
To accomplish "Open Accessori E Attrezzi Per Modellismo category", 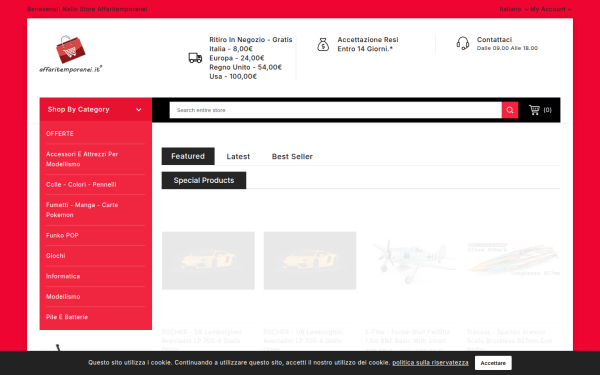I will [82, 159].
